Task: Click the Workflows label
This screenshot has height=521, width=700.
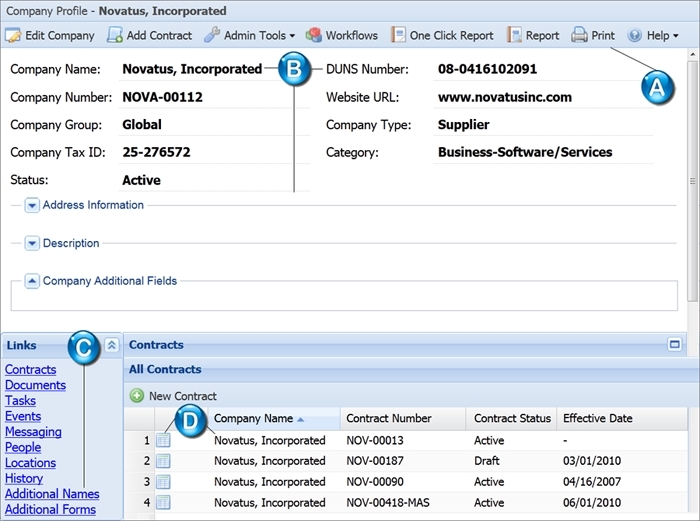Action: click(351, 35)
